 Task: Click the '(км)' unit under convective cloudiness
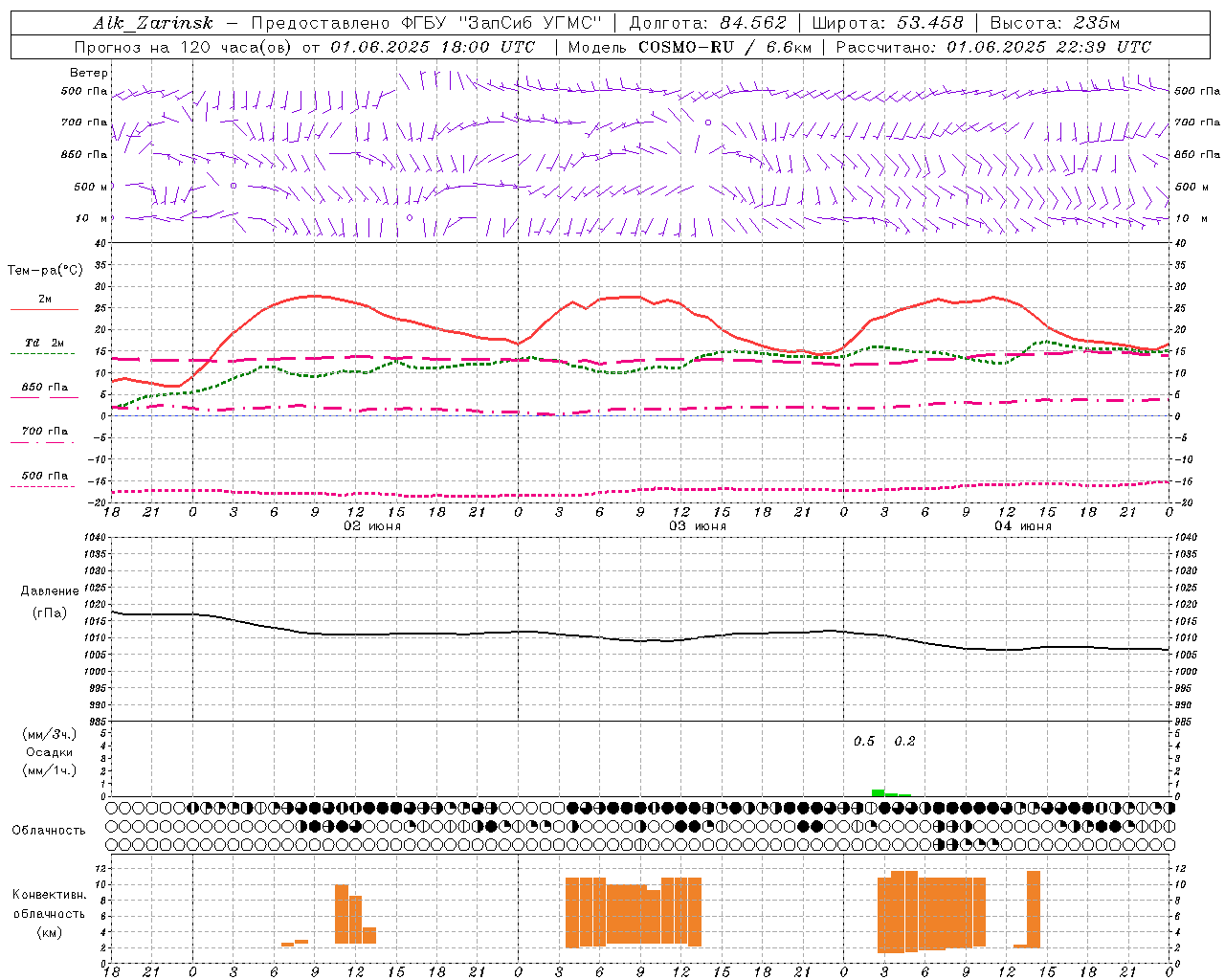tap(50, 932)
